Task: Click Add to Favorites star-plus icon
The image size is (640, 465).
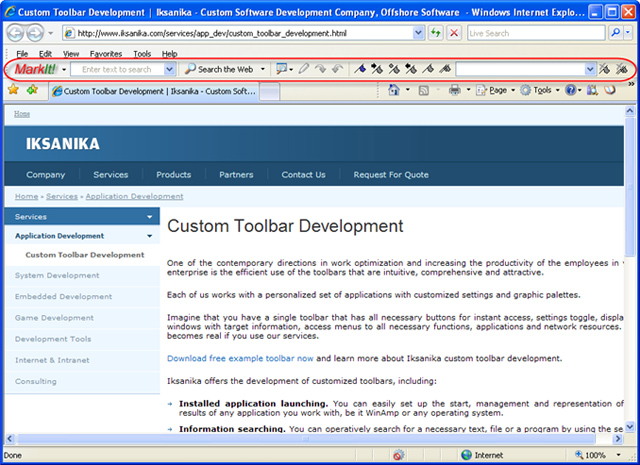Action: pyautogui.click(x=32, y=89)
